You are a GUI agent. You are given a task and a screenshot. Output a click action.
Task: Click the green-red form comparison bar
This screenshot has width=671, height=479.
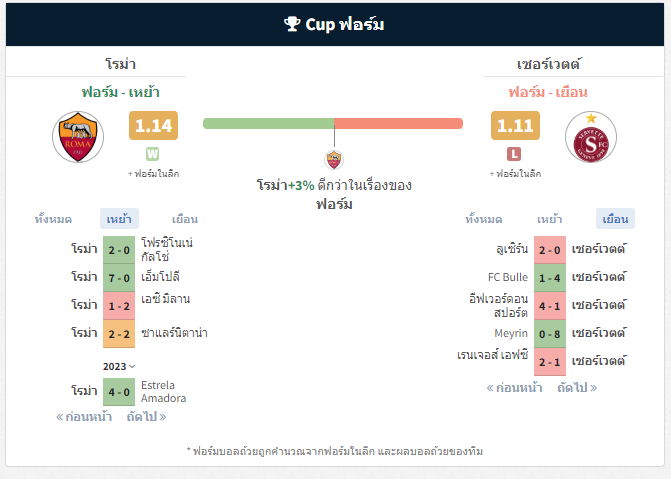pos(333,123)
